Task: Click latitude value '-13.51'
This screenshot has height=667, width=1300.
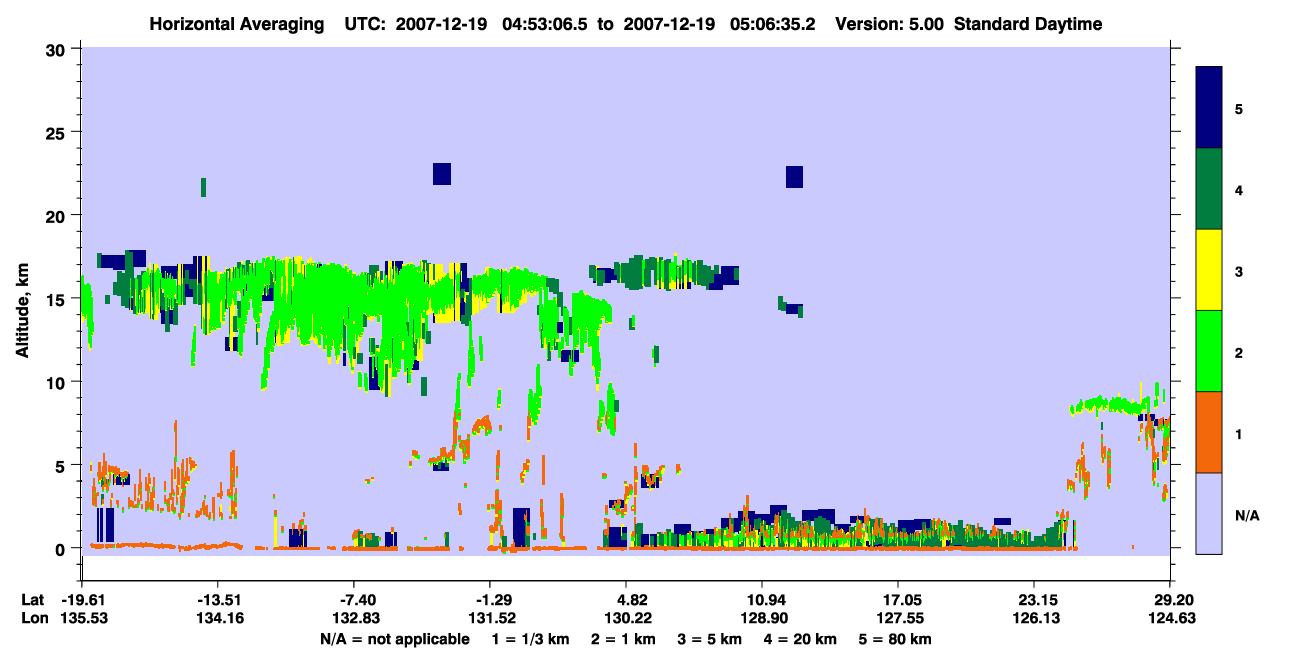Action: pos(218,600)
